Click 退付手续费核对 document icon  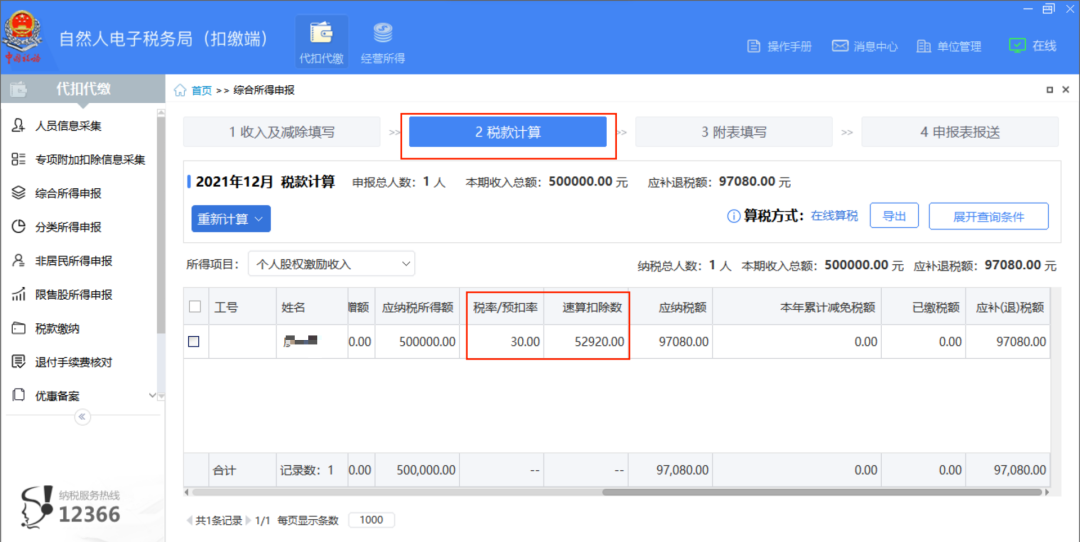(19, 362)
